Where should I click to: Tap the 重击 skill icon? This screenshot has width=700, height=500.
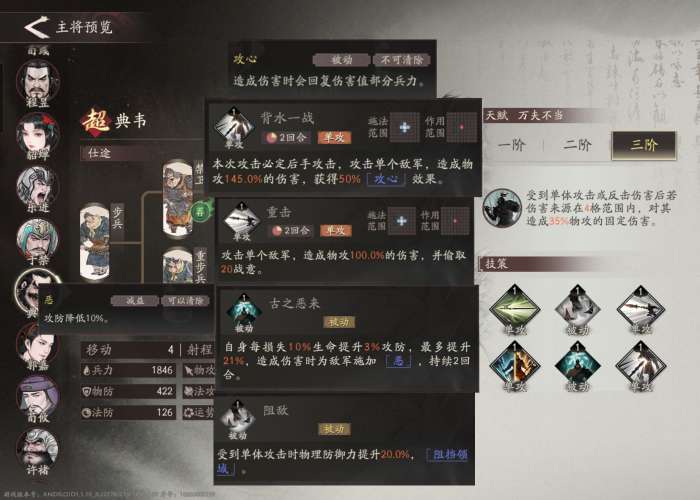point(242,220)
